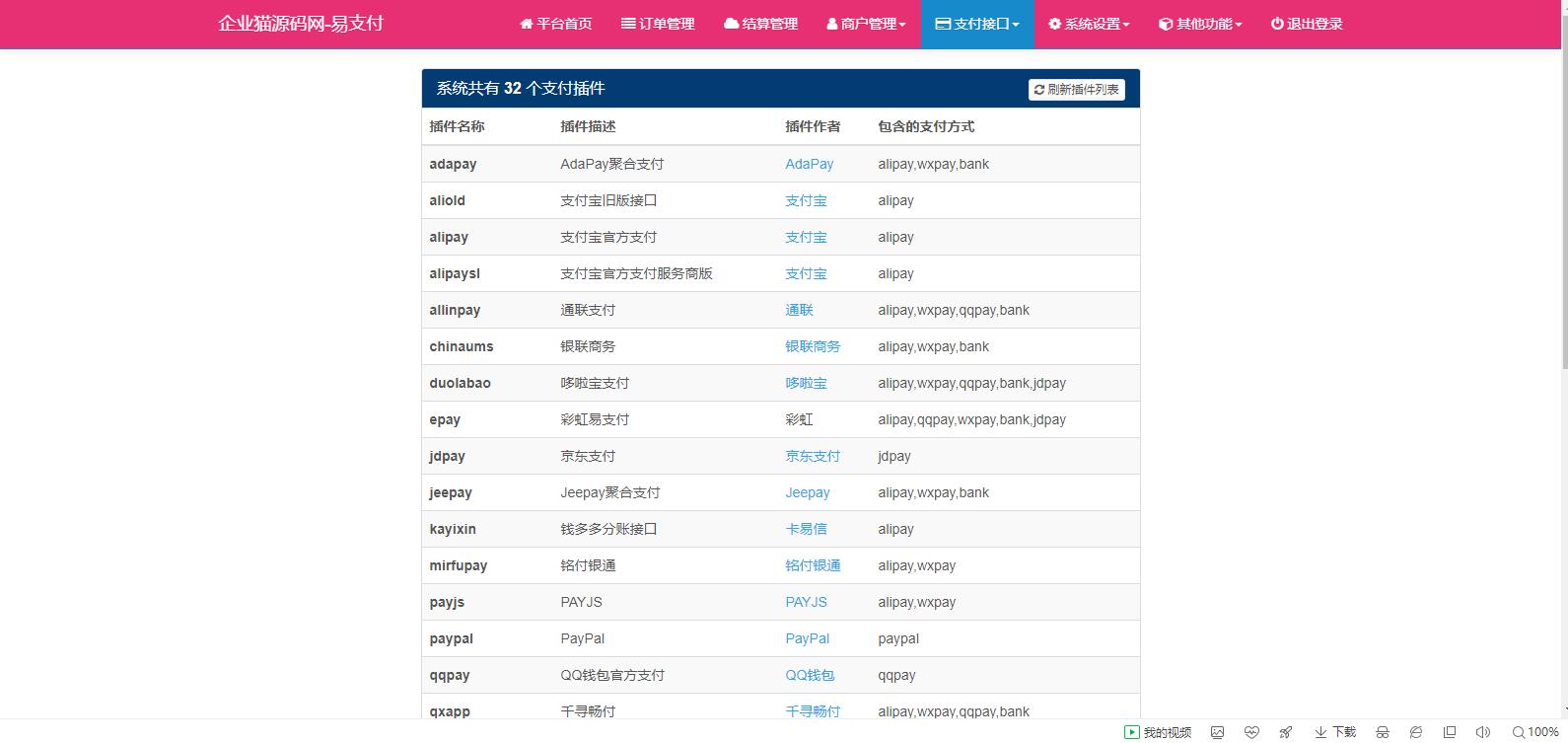Click the 支付宝官方支付服务商版 description
Viewport: 1568px width, 743px height.
pyautogui.click(x=636, y=273)
